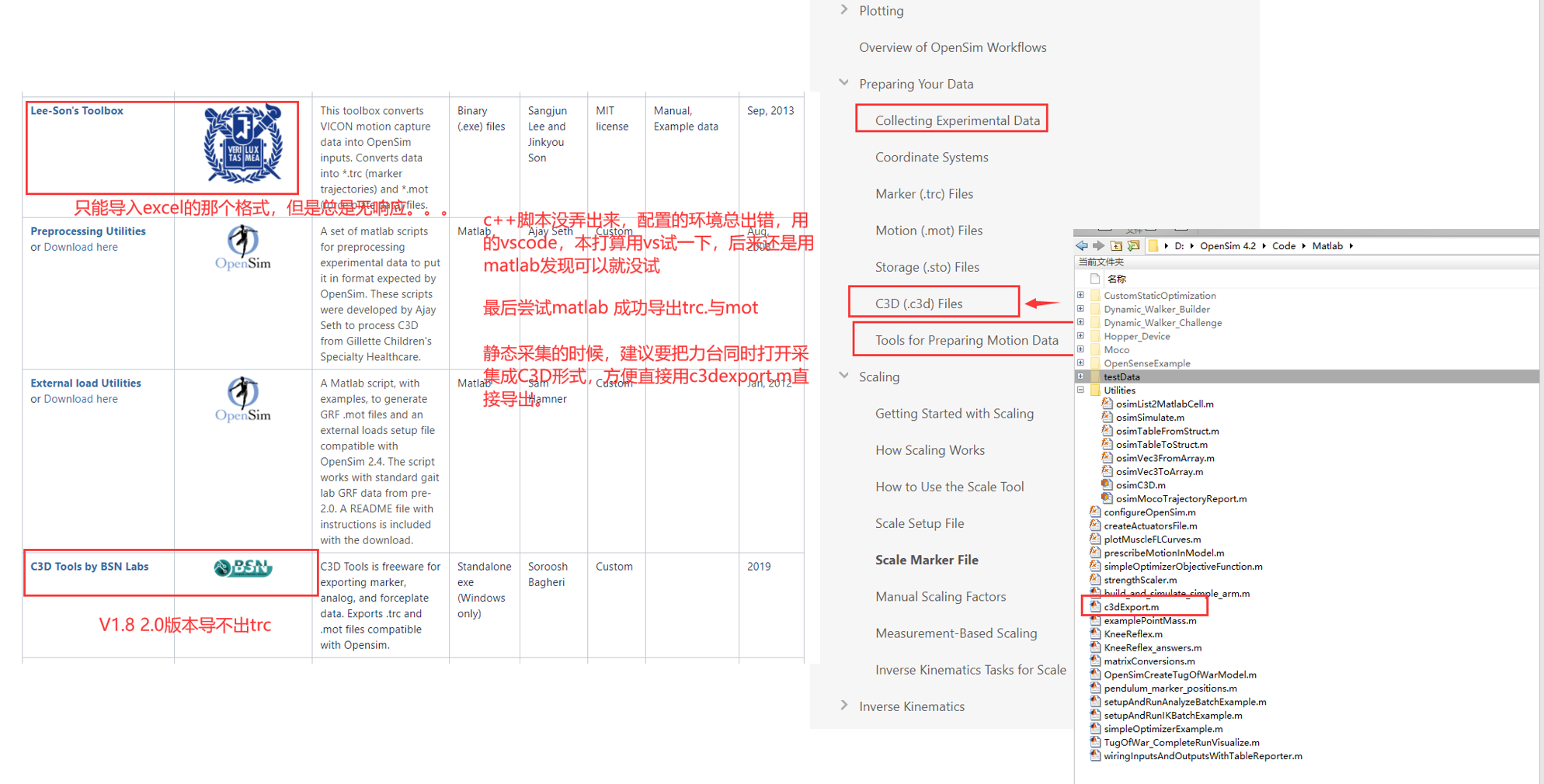The height and width of the screenshot is (784, 1544).
Task: Click MATLAB forward navigation arrow
Action: pos(1098,246)
